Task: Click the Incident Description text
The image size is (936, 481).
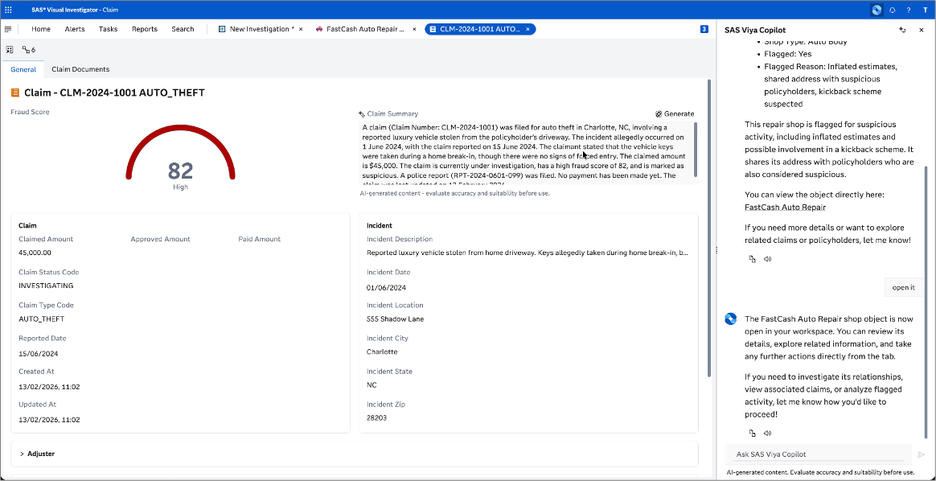Action: click(527, 253)
